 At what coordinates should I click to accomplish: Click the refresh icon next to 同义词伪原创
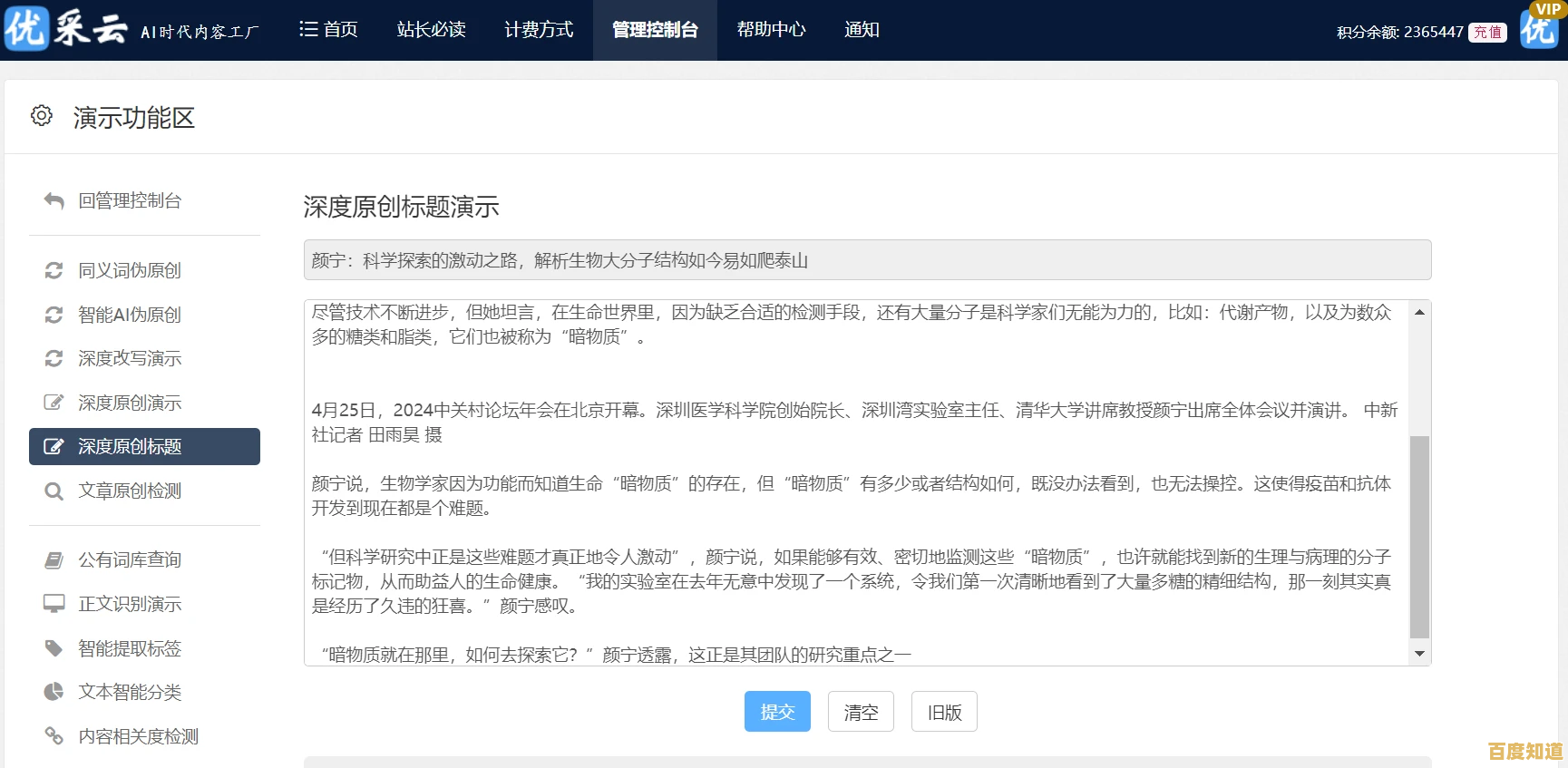point(54,270)
